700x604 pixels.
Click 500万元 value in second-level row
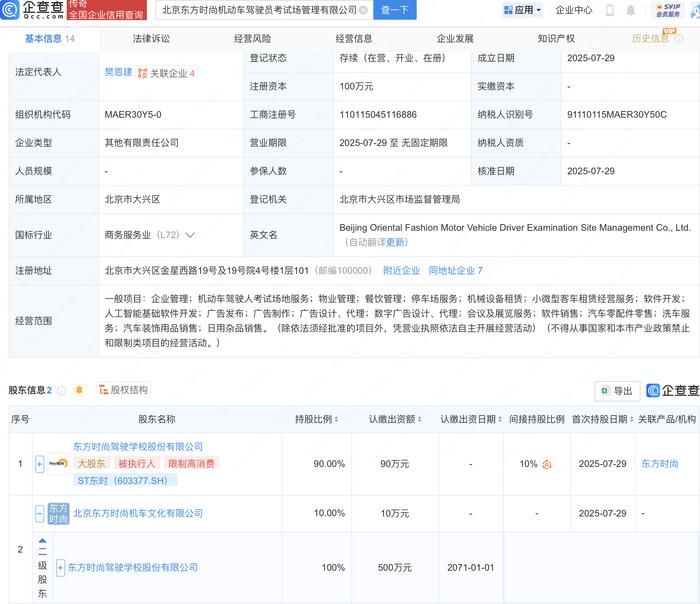pyautogui.click(x=395, y=568)
